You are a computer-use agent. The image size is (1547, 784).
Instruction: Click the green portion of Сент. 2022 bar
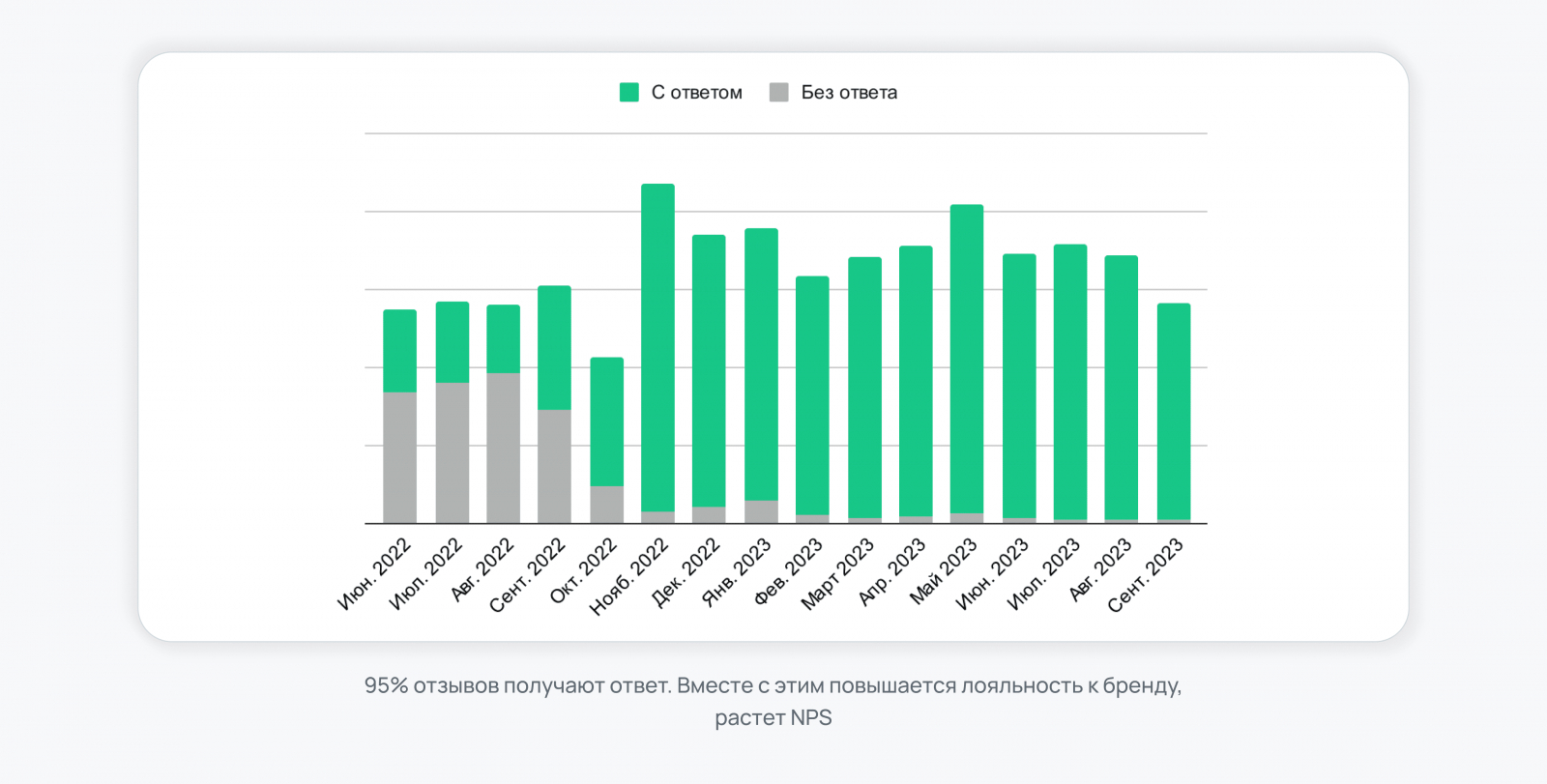tap(554, 348)
